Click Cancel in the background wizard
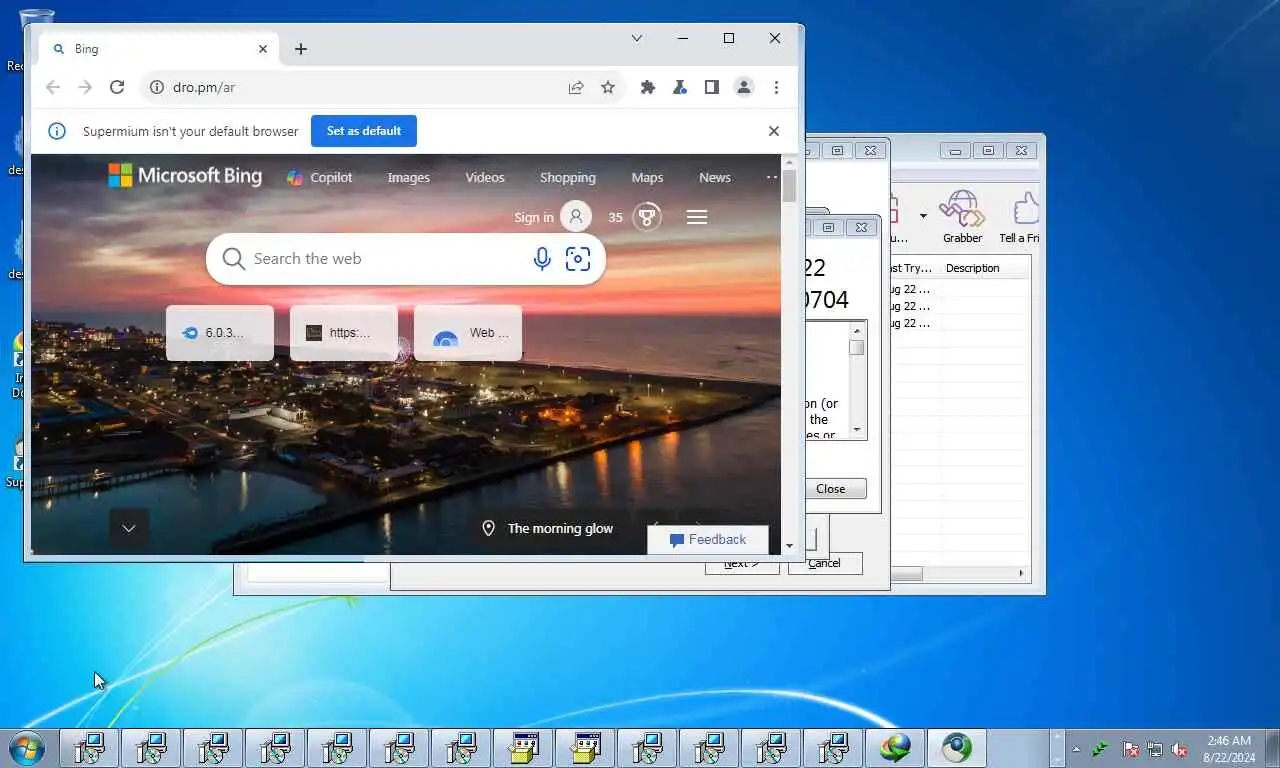The width and height of the screenshot is (1280, 768). tap(825, 563)
